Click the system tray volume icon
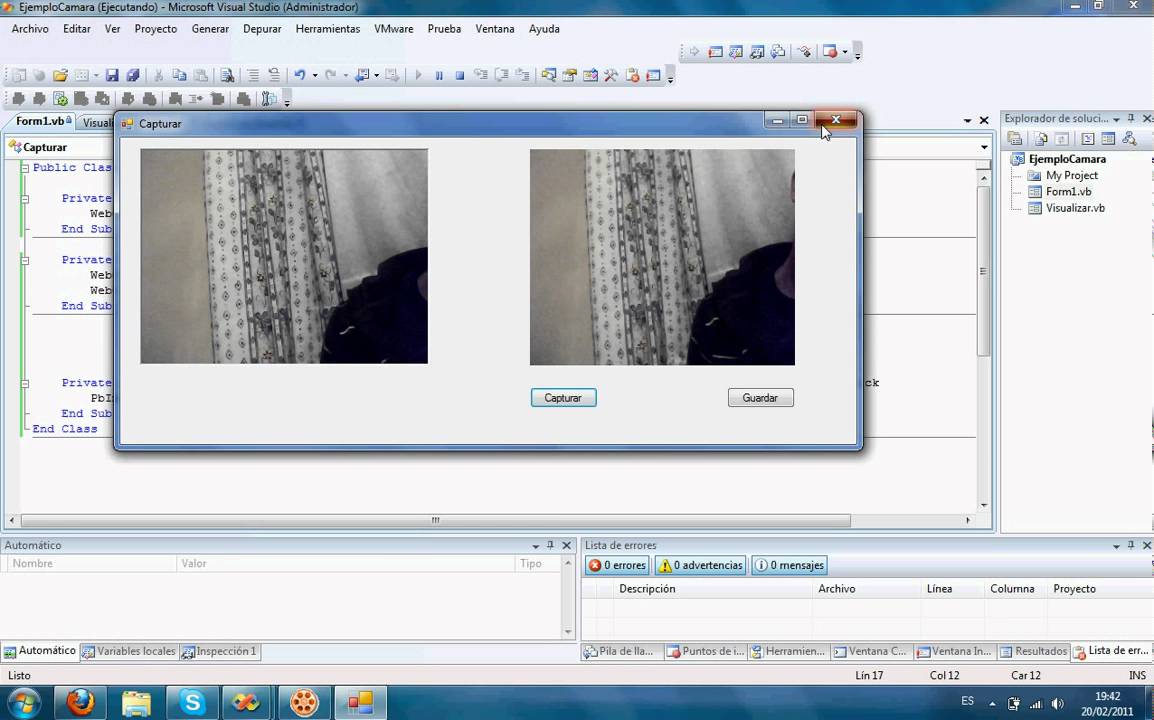 point(1058,703)
